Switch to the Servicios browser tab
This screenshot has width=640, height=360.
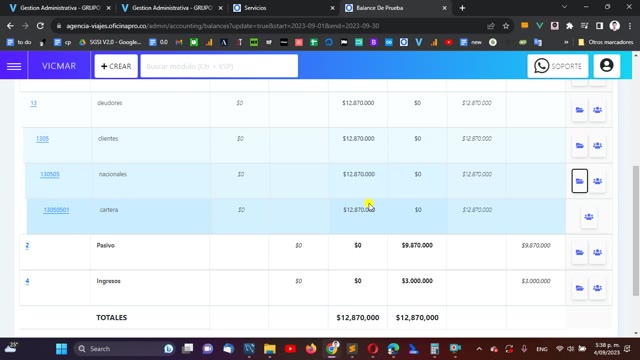point(283,8)
